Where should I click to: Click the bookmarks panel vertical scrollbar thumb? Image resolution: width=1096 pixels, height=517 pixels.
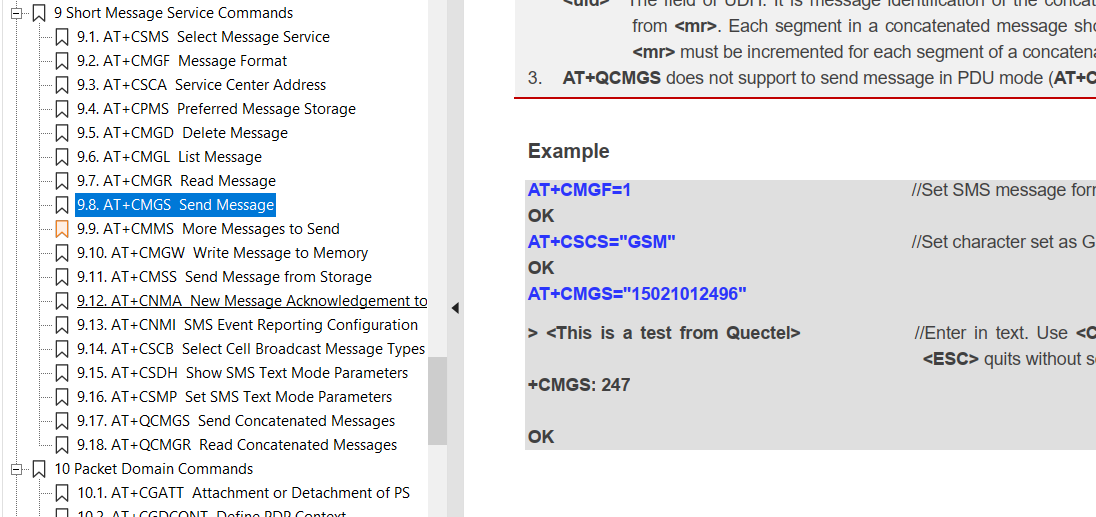point(438,400)
